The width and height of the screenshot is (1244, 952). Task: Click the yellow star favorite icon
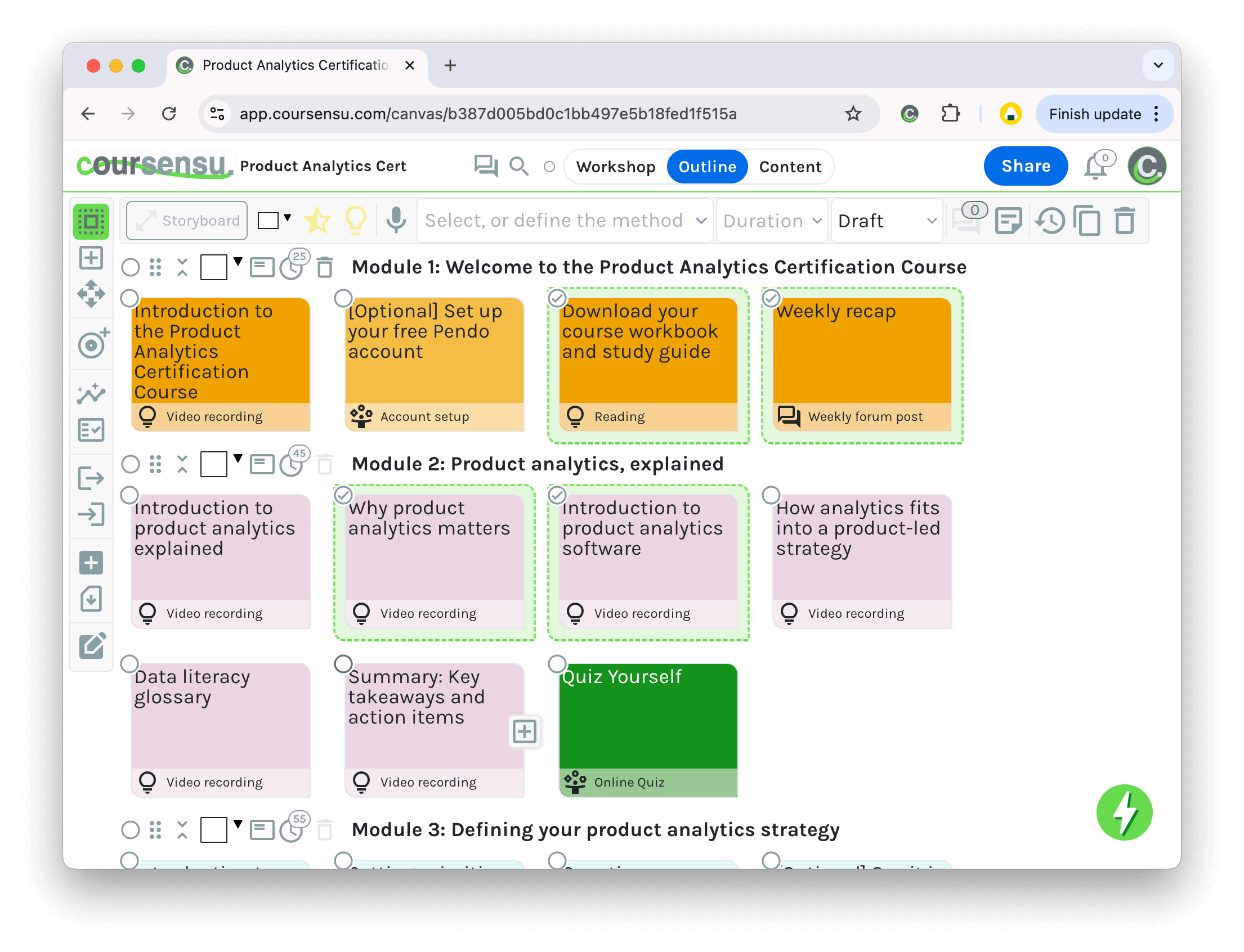click(x=317, y=221)
